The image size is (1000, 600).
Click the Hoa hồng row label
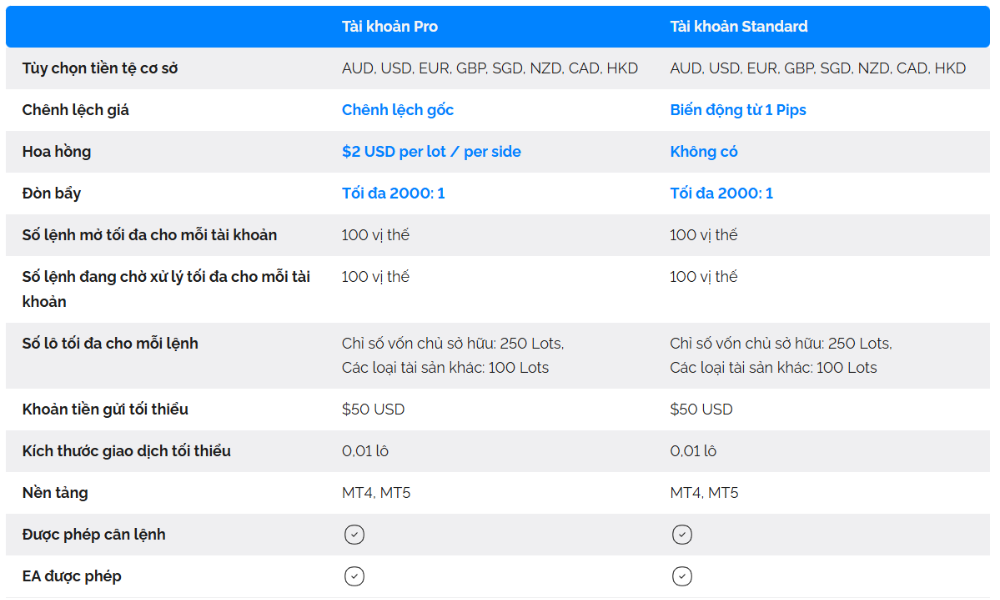57,152
